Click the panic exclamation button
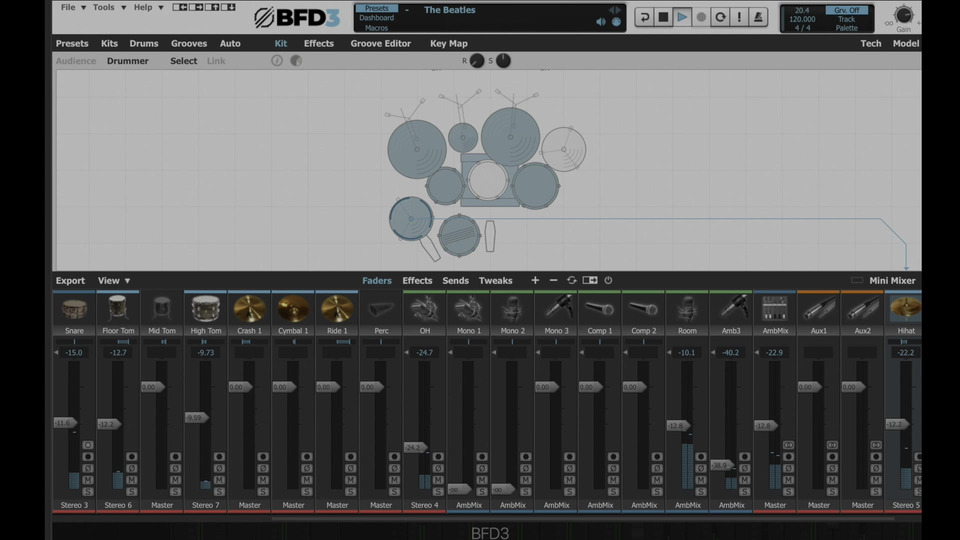Image resolution: width=960 pixels, height=540 pixels. coord(739,17)
